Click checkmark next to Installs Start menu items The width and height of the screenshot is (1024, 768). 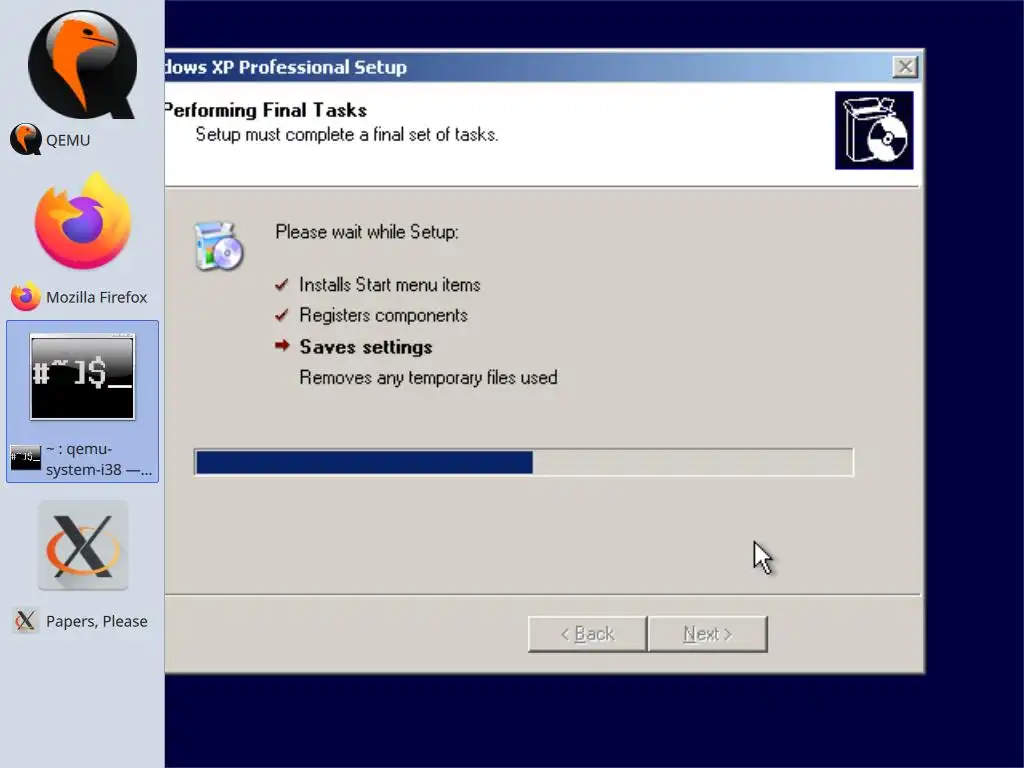coord(281,285)
